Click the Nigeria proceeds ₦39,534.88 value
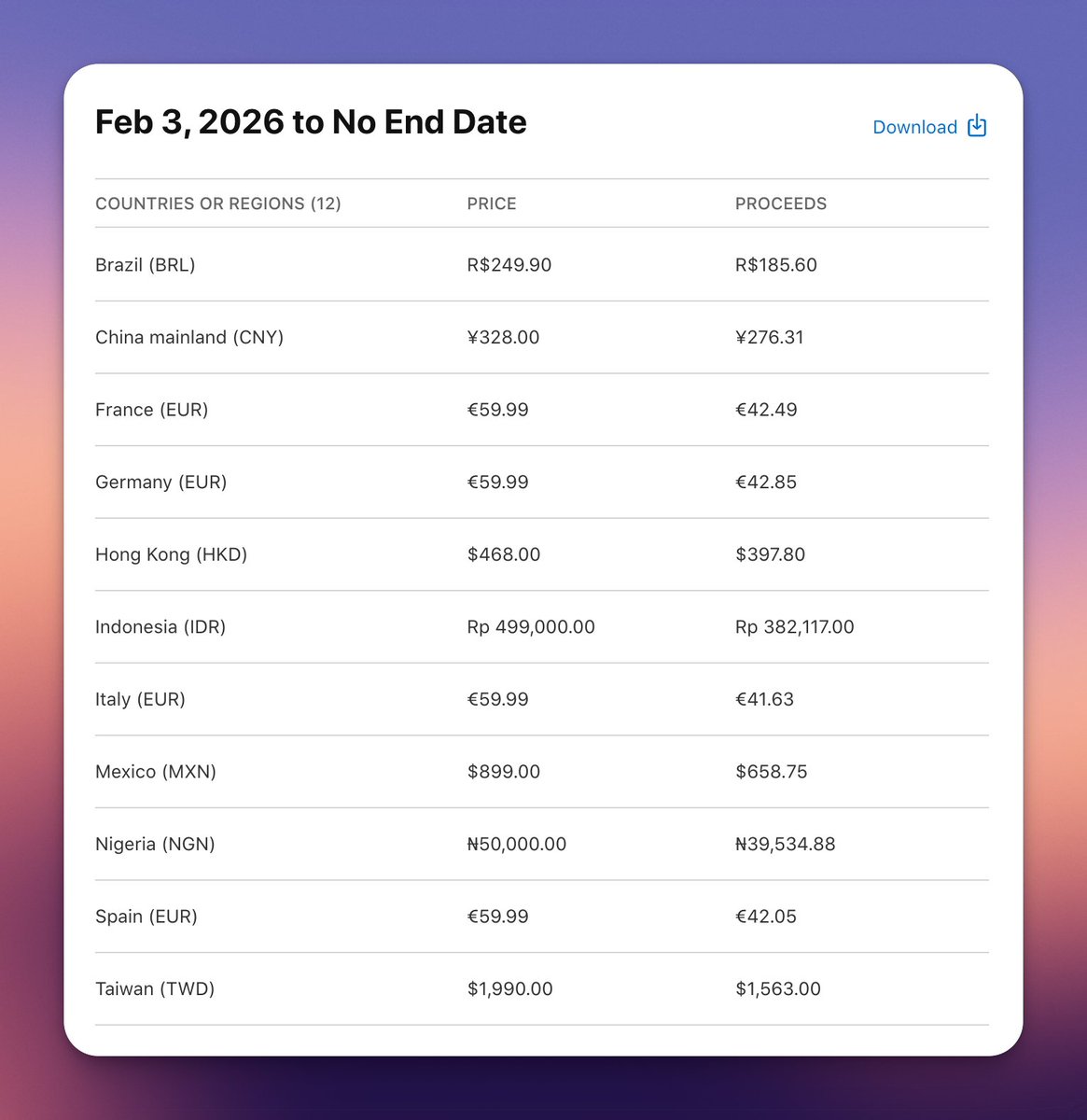 (x=786, y=844)
